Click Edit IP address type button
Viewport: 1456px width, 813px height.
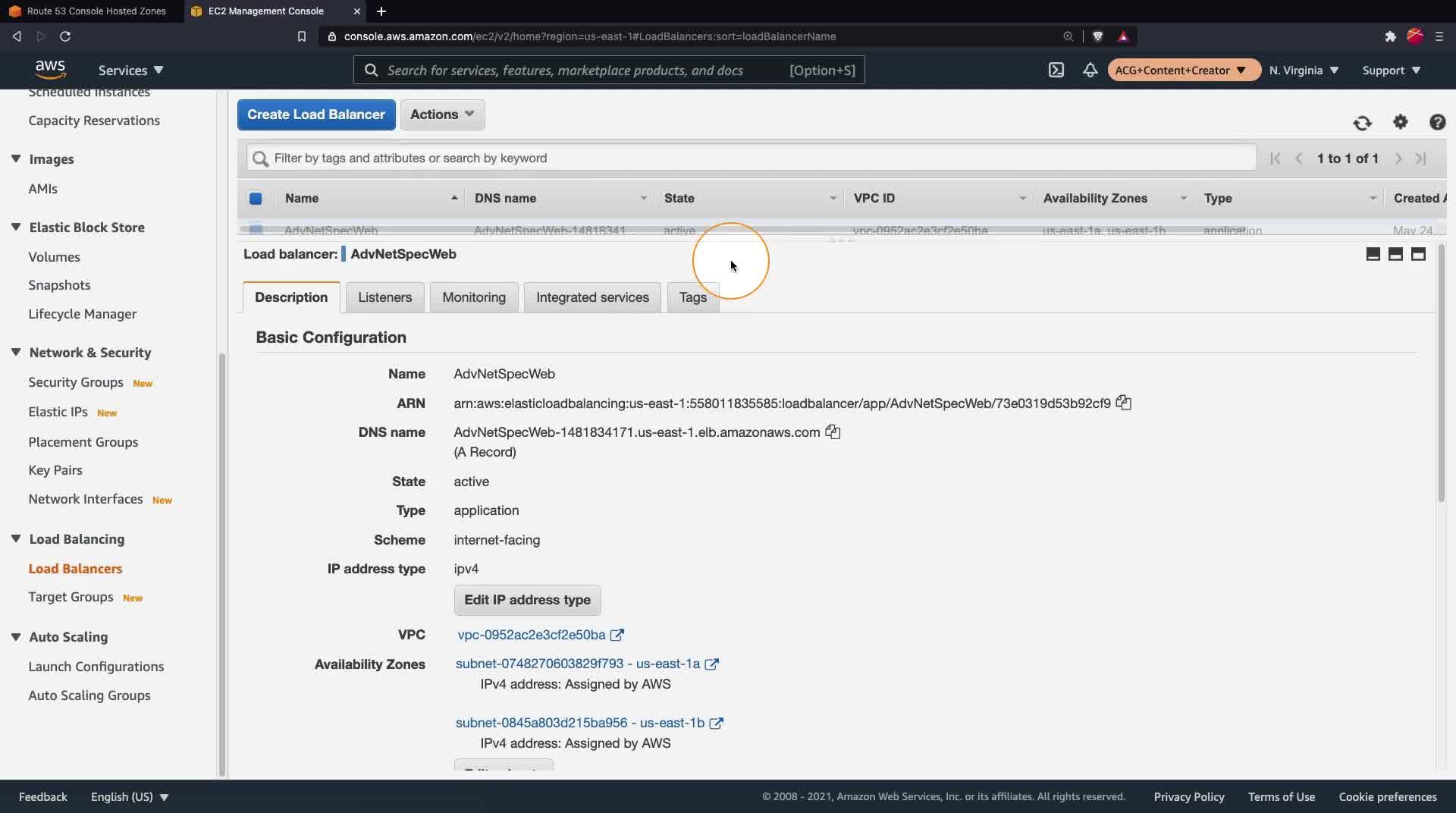pos(527,600)
